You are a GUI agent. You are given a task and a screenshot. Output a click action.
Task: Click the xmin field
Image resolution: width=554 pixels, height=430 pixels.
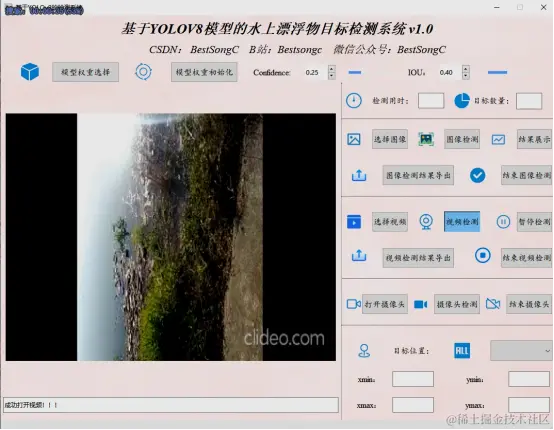413,379
